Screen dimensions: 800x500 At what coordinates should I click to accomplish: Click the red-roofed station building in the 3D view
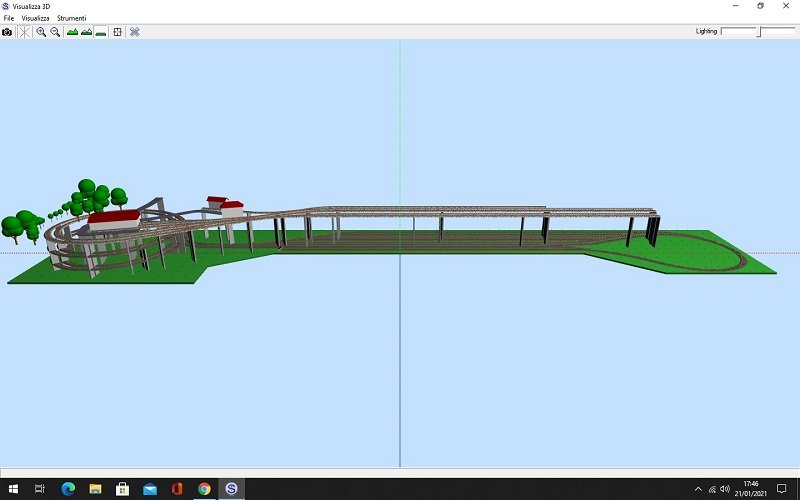(x=112, y=219)
